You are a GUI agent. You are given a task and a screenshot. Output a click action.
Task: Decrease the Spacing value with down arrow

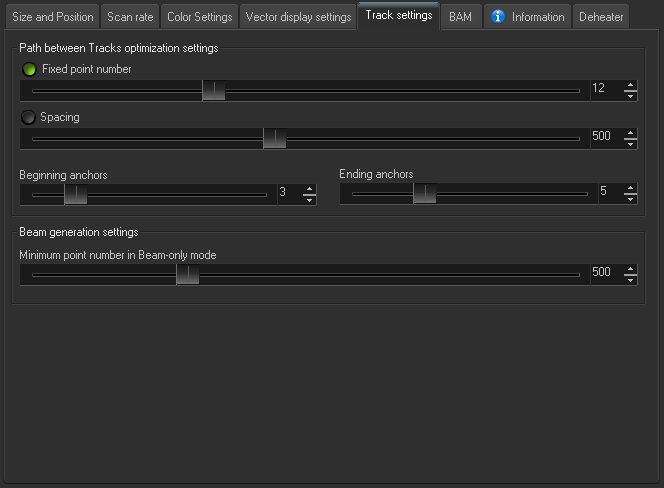coord(631,144)
